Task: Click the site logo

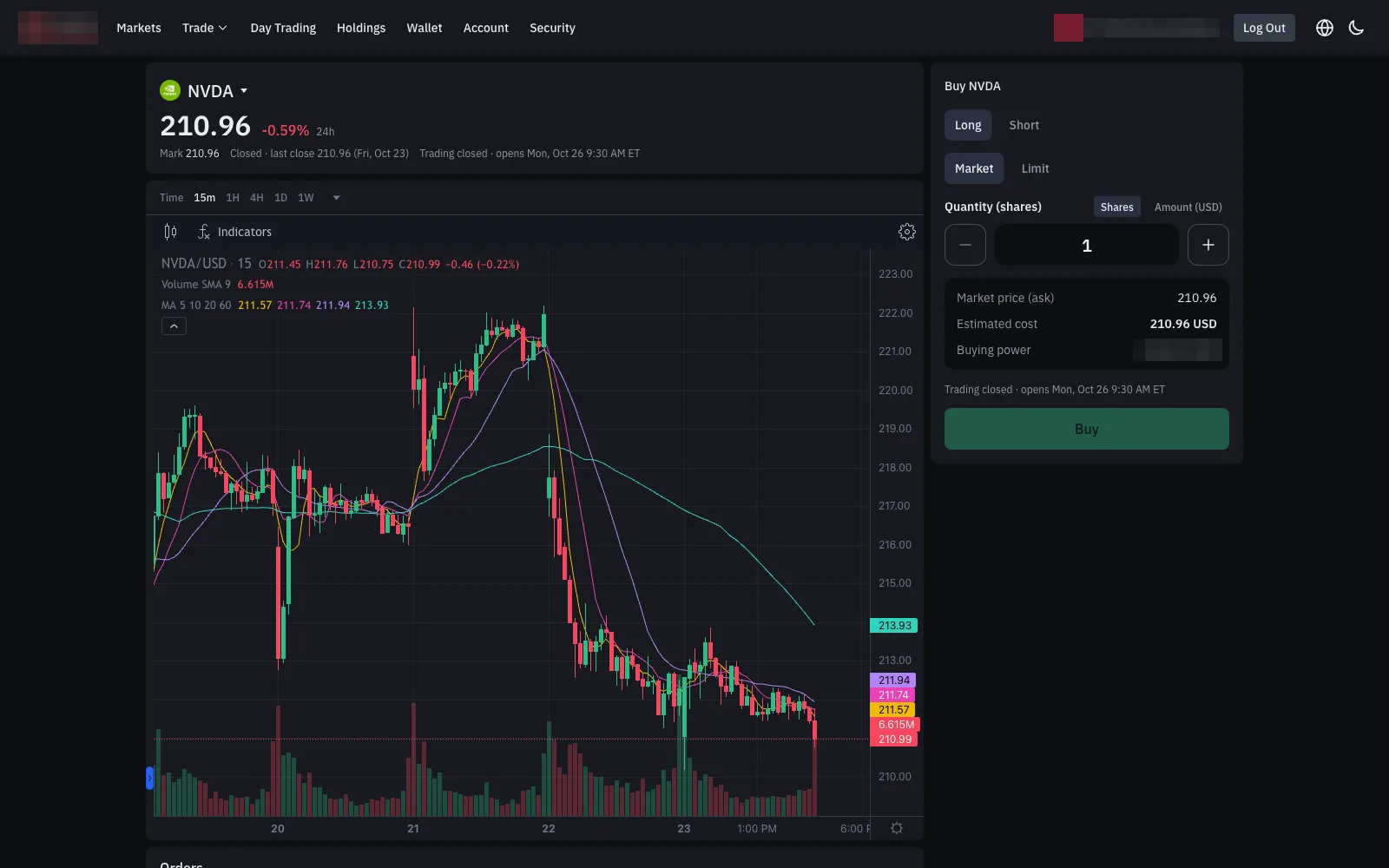Action: click(58, 28)
